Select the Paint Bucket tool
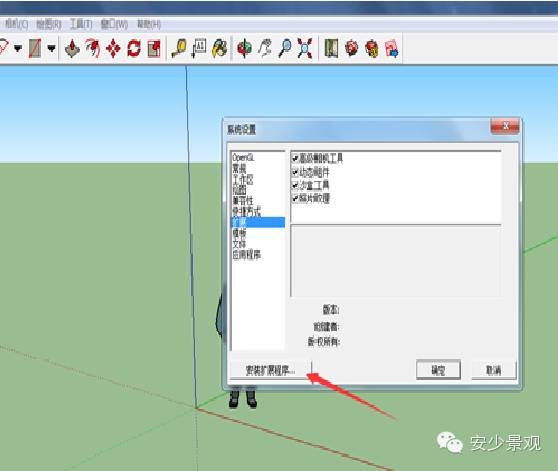The image size is (558, 471). [219, 48]
